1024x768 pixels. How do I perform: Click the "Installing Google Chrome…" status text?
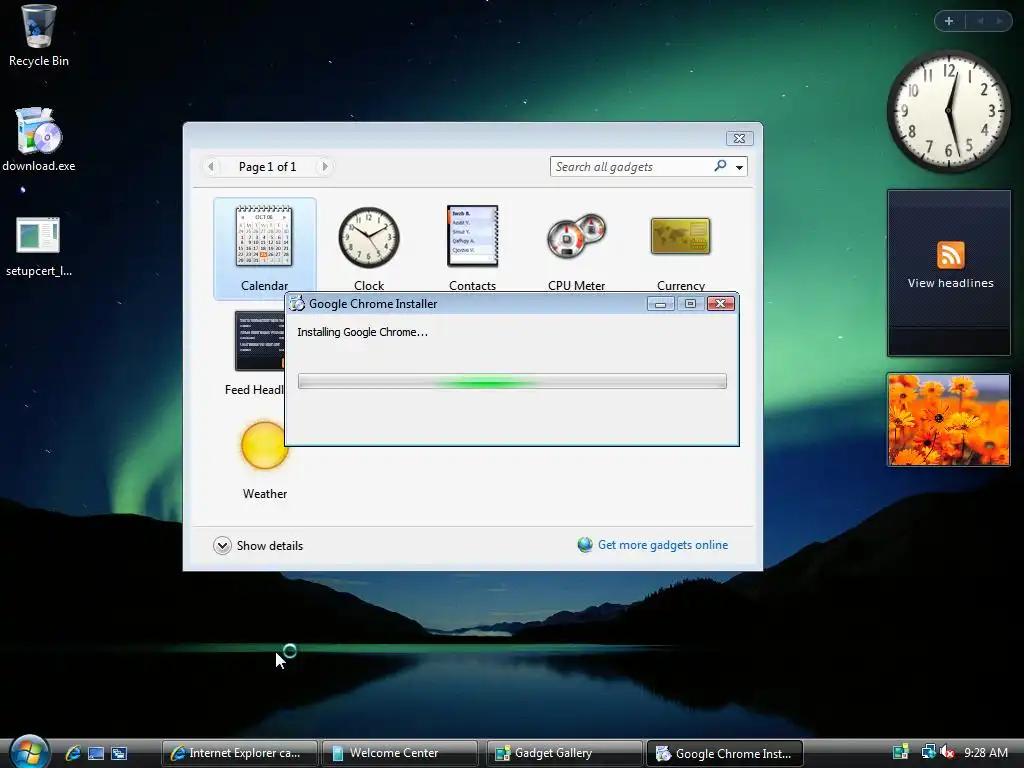coord(362,332)
